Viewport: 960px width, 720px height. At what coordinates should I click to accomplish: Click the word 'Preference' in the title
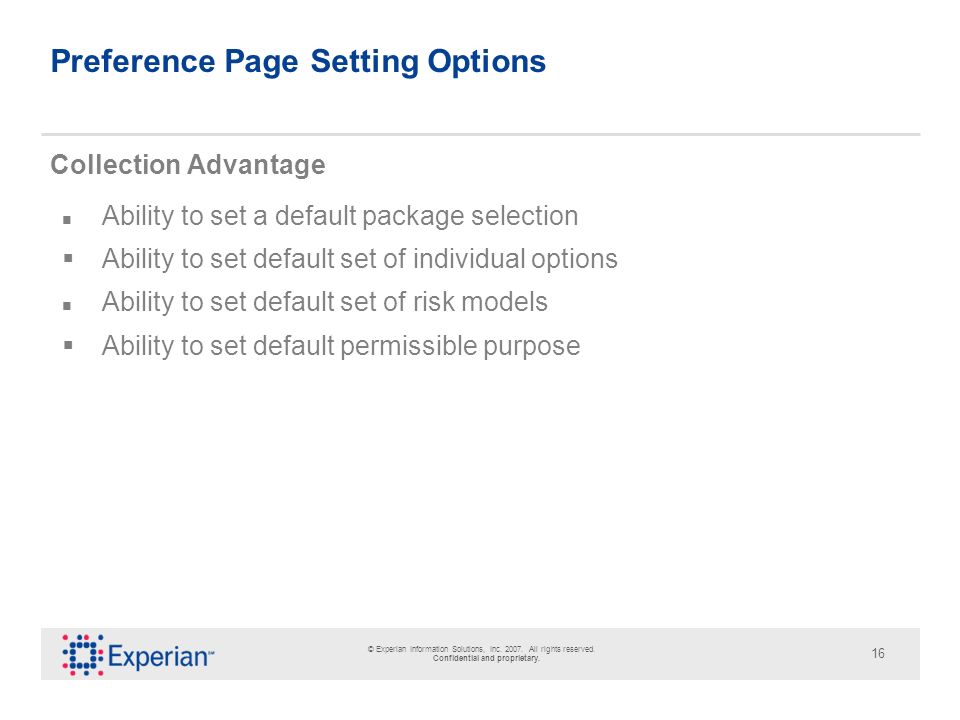point(133,62)
